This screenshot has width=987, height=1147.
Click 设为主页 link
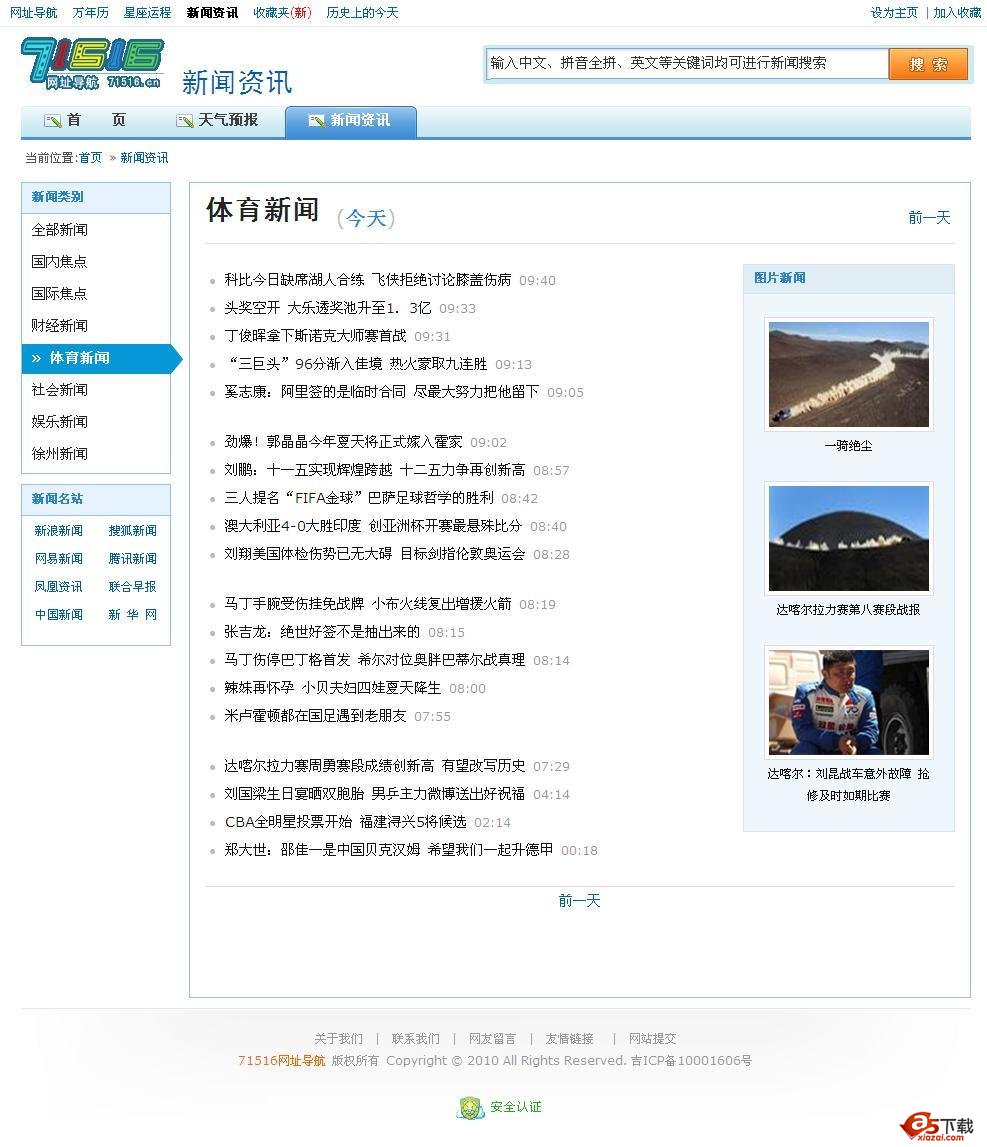pyautogui.click(x=894, y=12)
